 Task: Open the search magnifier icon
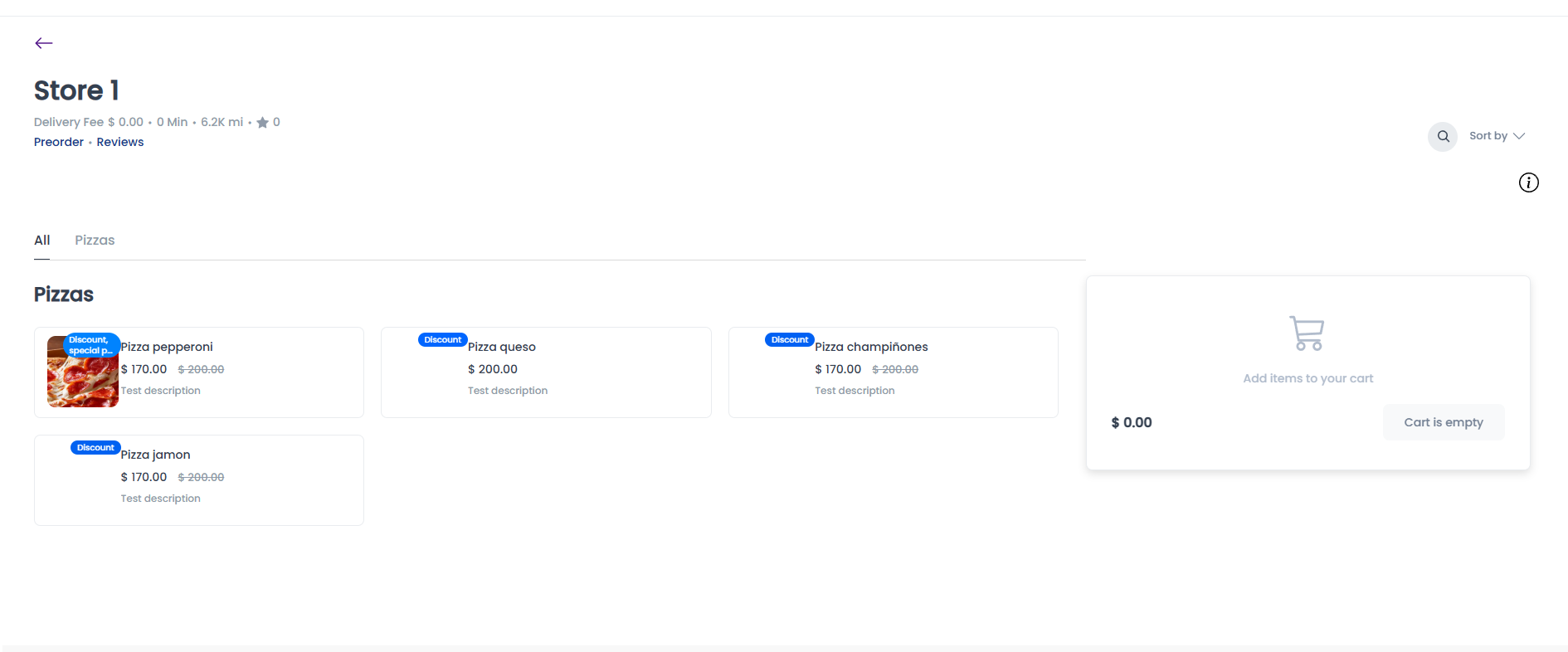[1443, 136]
